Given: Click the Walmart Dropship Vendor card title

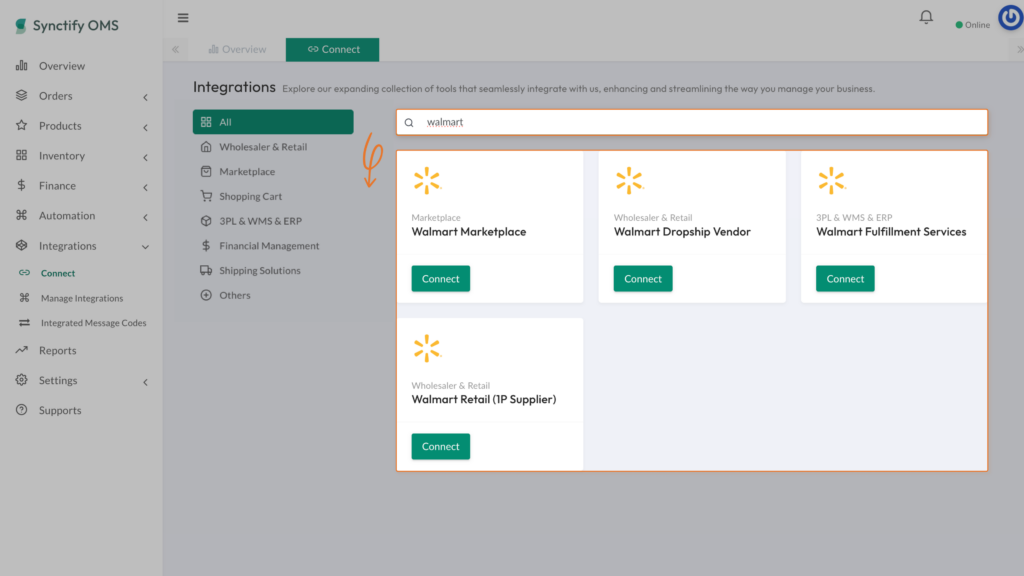Looking at the screenshot, I should pyautogui.click(x=682, y=232).
